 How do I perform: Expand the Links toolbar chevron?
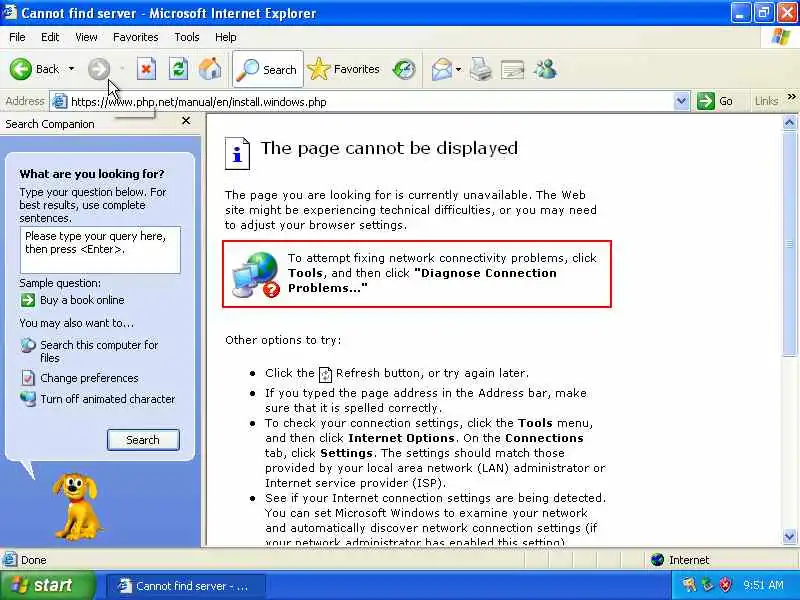(x=791, y=96)
